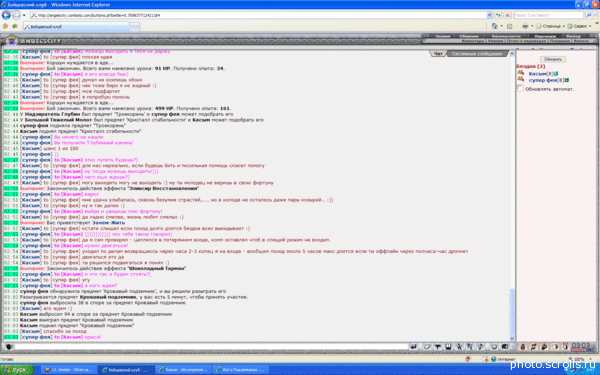Stop loading with the red X icon
Screen dimensions: 600x375
point(507,15)
